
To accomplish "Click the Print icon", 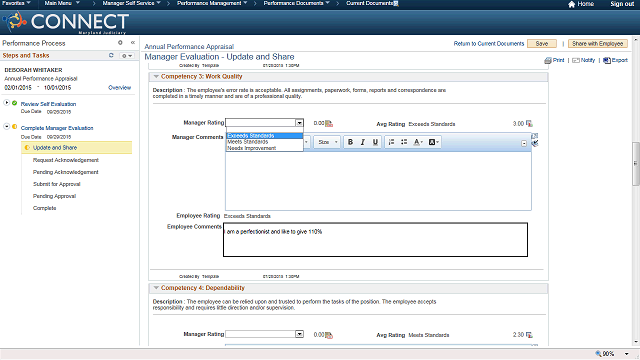I will 548,60.
